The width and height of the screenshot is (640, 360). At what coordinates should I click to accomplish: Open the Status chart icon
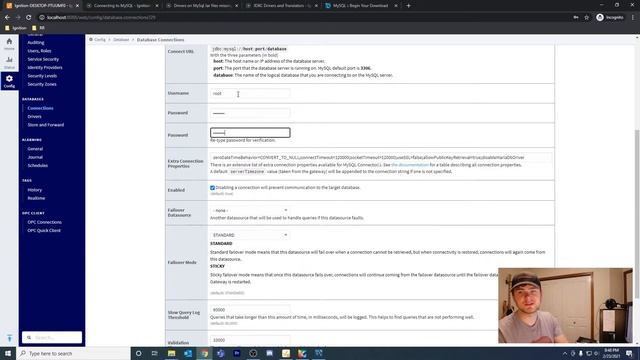[9, 62]
